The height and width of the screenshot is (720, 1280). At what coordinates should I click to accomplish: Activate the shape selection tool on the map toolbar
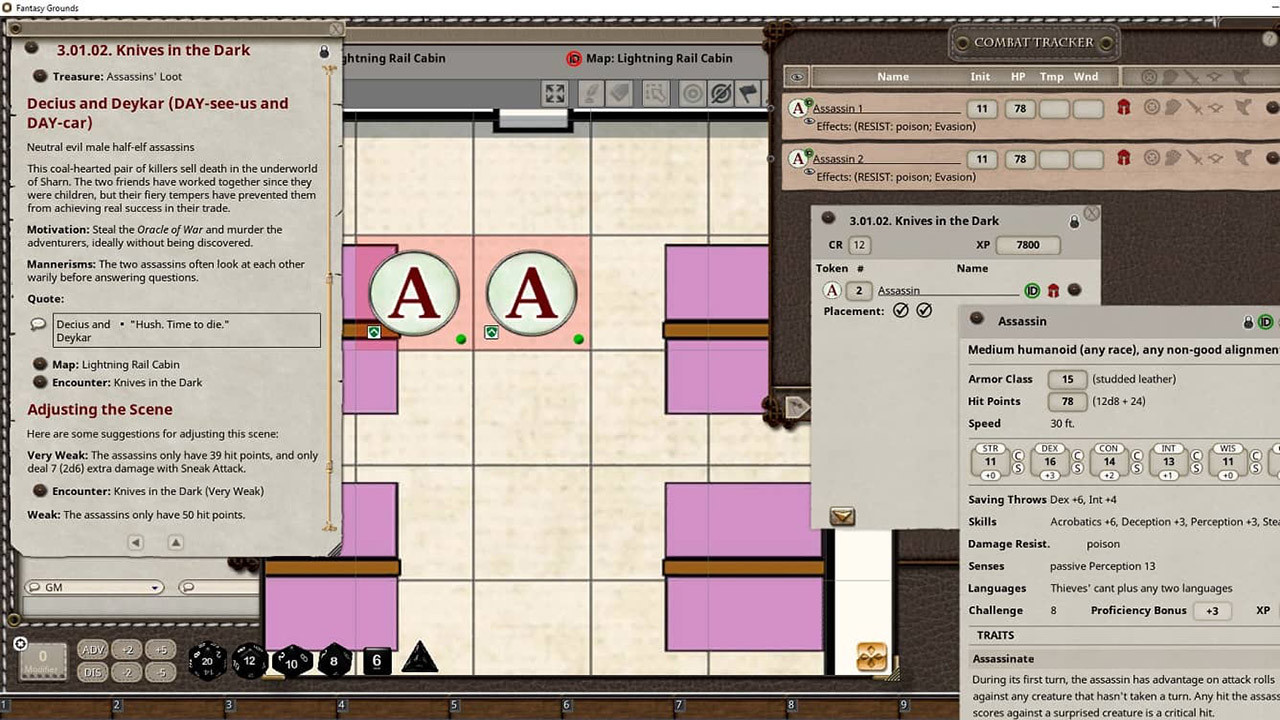tap(655, 93)
